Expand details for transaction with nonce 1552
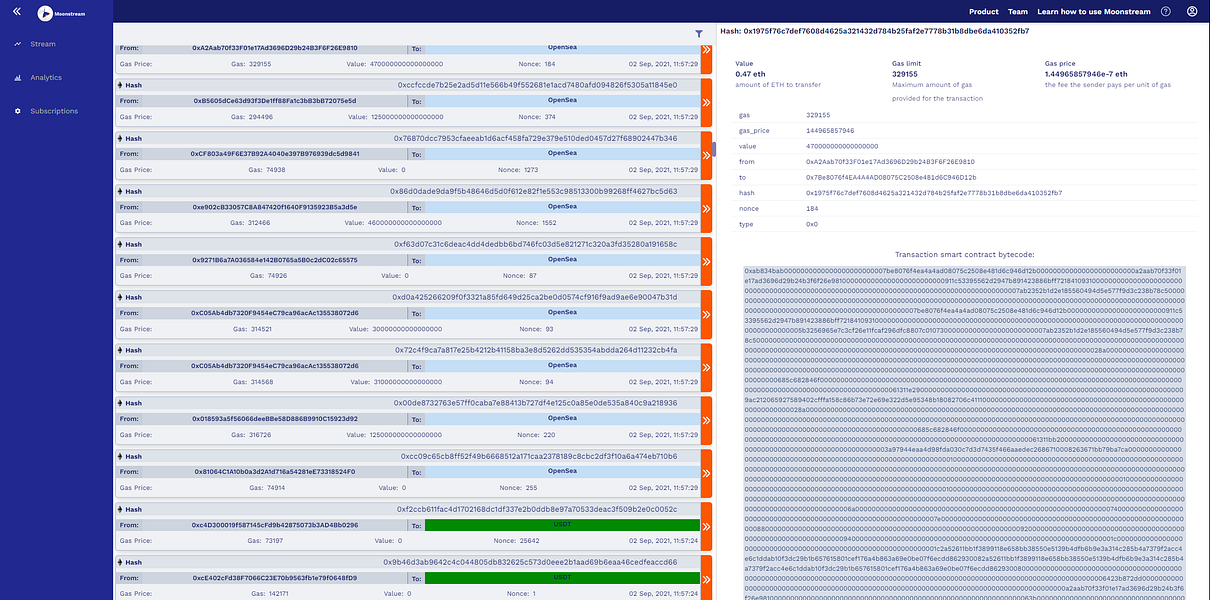 tap(706, 207)
